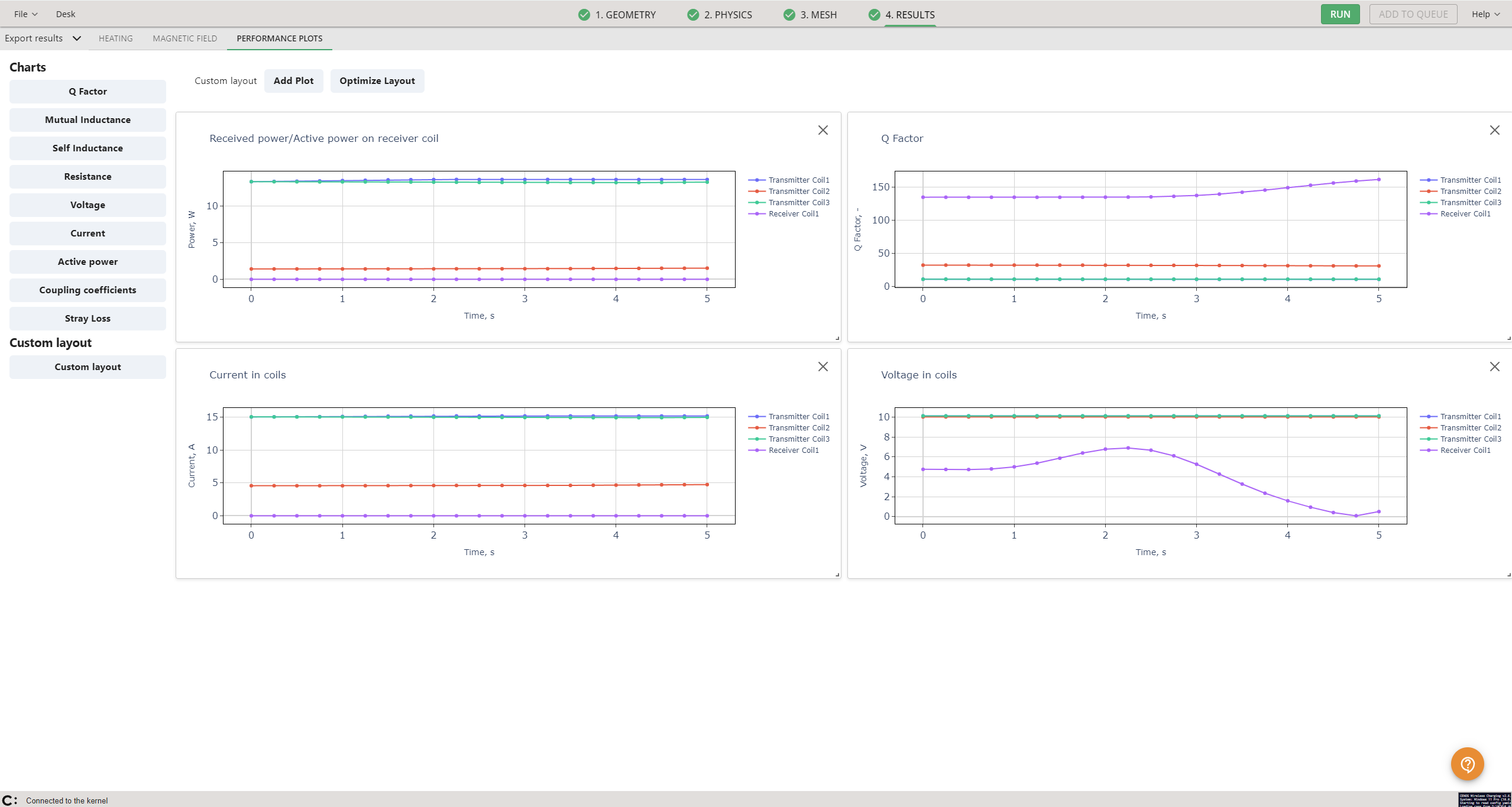Click the green checkmark beside 1. GEOMETRY
The image size is (1512, 807).
pyautogui.click(x=584, y=15)
